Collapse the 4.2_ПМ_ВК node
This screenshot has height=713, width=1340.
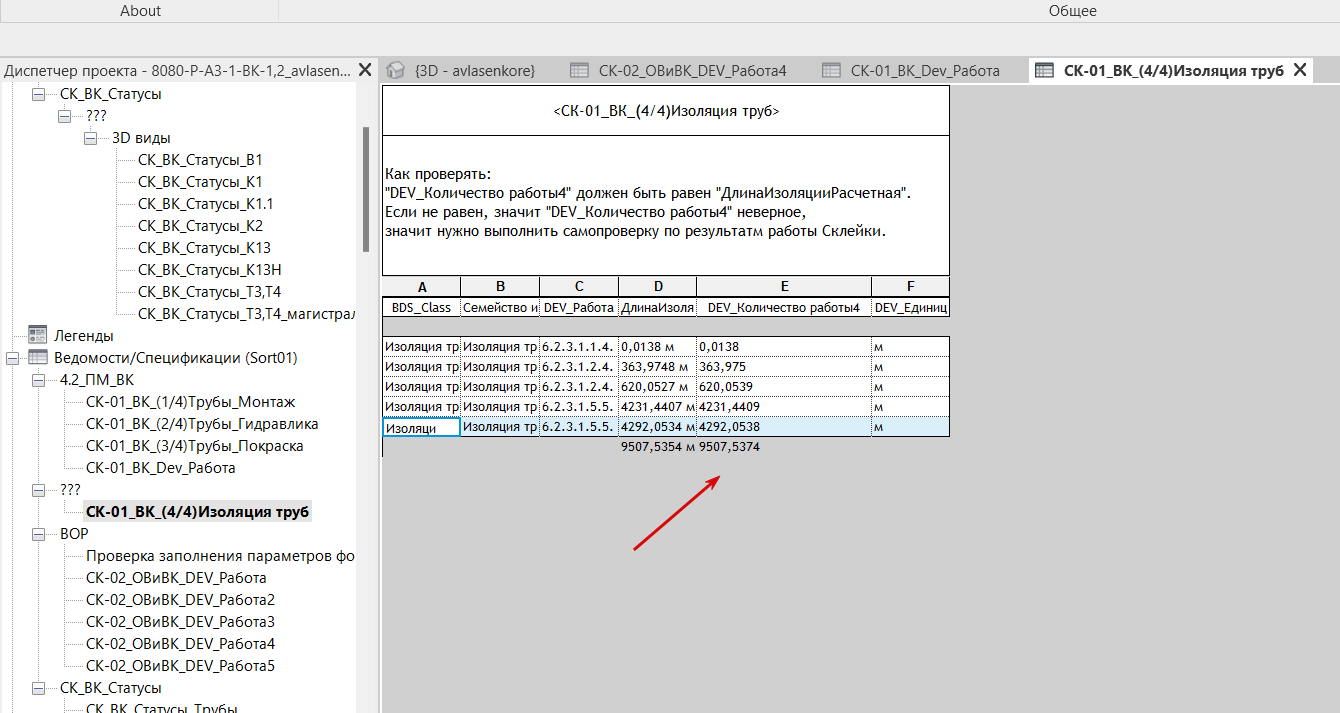39,380
